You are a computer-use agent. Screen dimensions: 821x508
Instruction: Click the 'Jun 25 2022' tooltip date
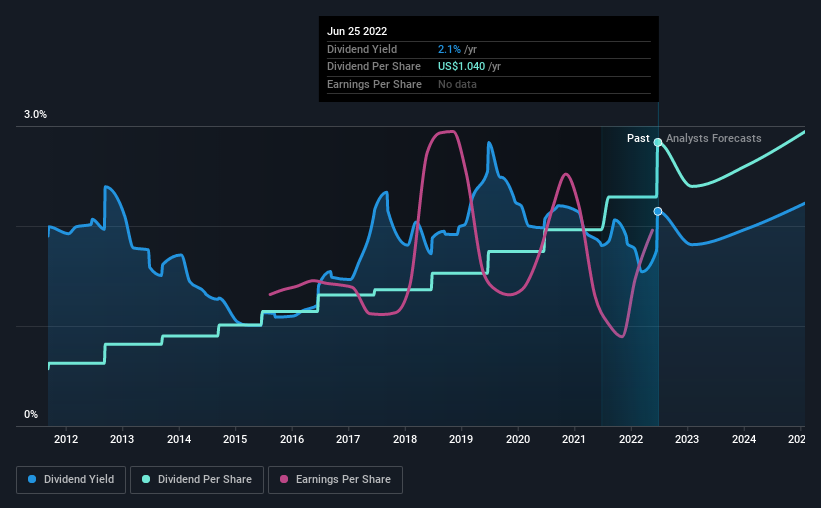tap(357, 31)
